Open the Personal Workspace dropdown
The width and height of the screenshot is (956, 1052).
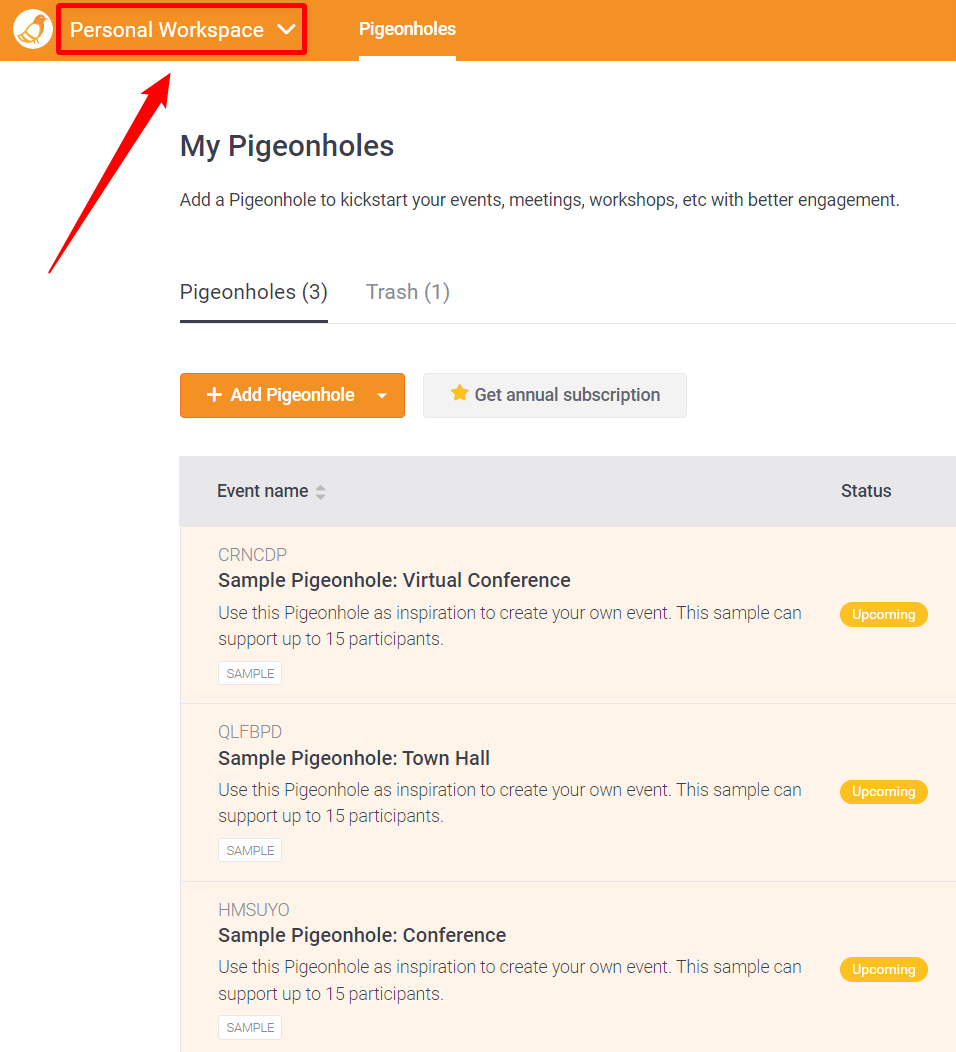pos(182,30)
